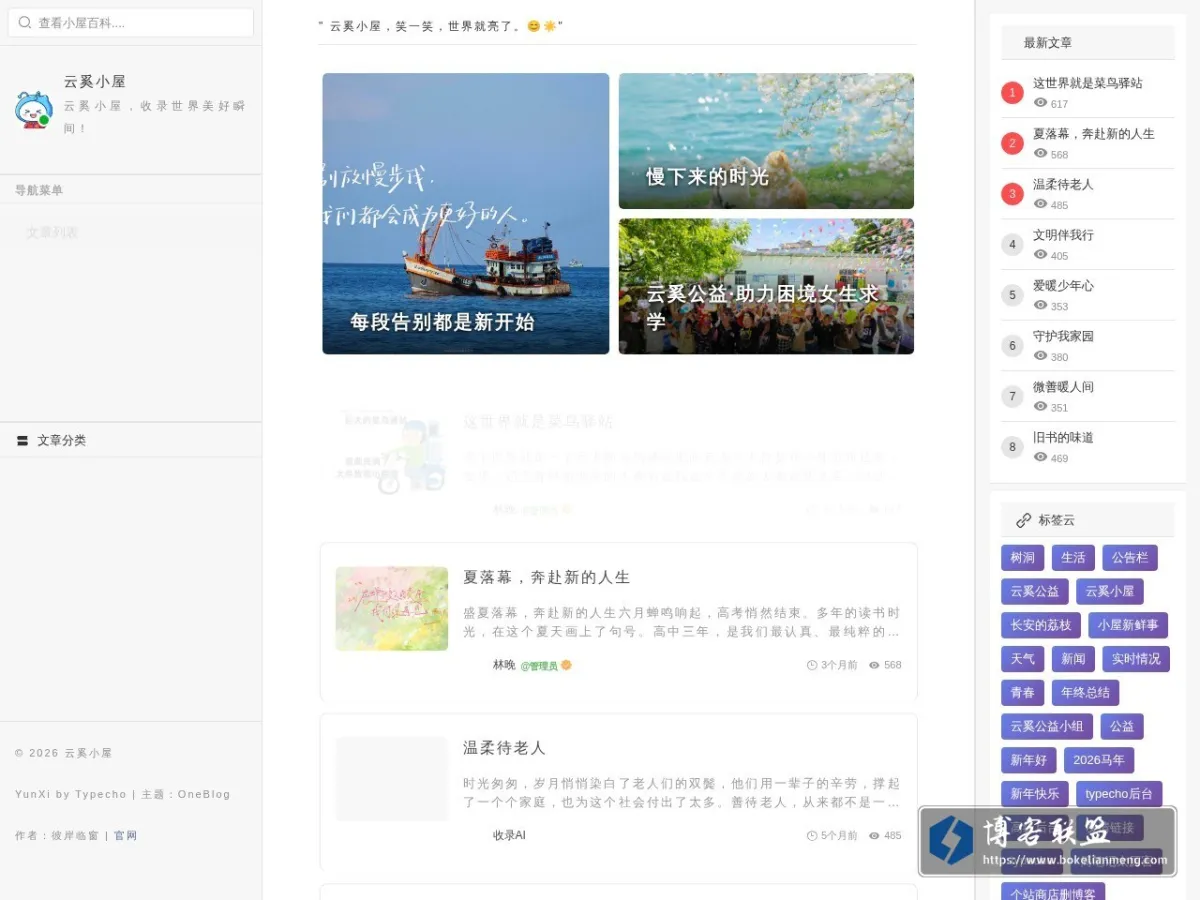Screen dimensions: 1200x900
Task: Click the 云奚小屋 blue mascot avatar
Action: click(34, 109)
